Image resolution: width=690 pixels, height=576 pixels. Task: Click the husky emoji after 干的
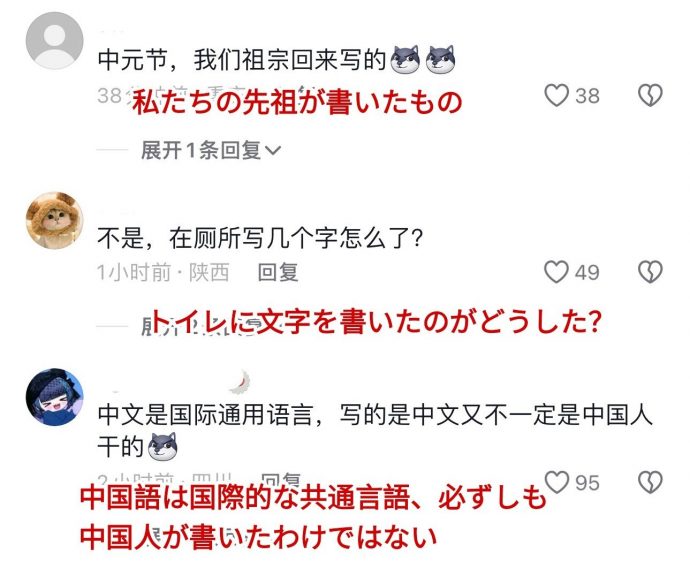coord(162,446)
